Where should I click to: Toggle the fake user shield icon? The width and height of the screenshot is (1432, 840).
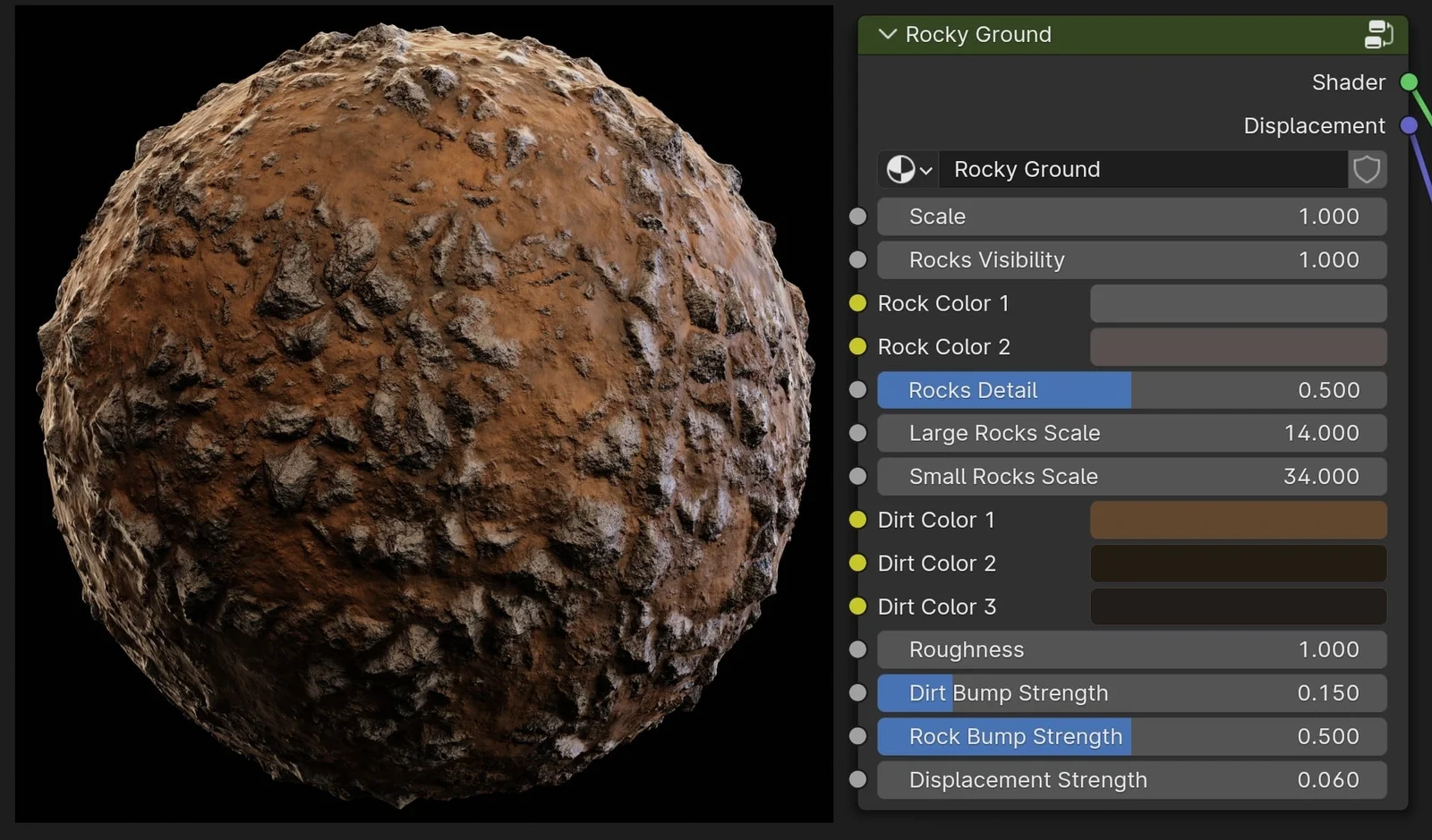click(1367, 169)
